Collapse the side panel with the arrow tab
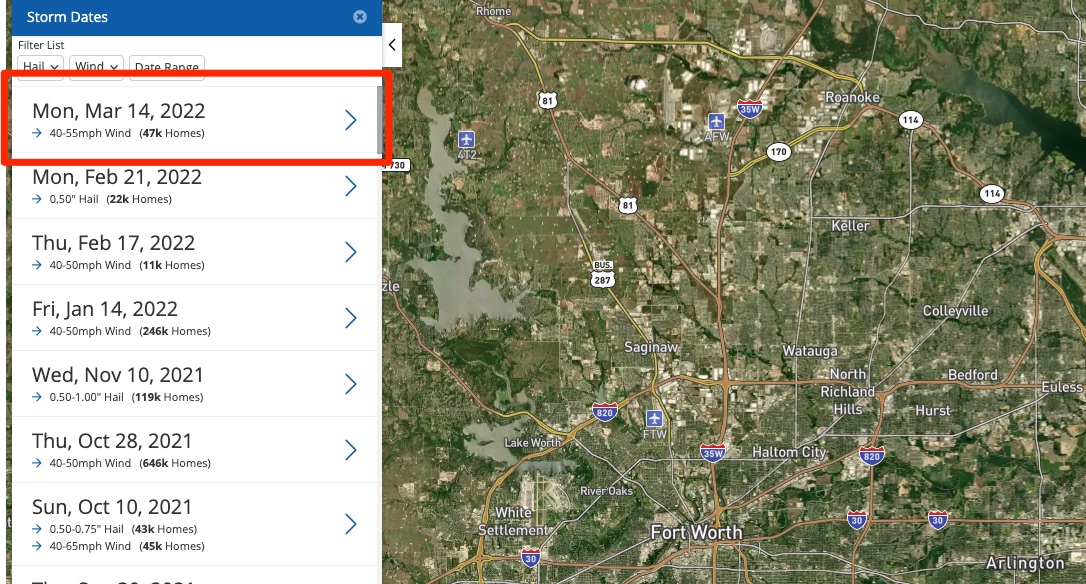This screenshot has height=584, width=1086. point(392,45)
